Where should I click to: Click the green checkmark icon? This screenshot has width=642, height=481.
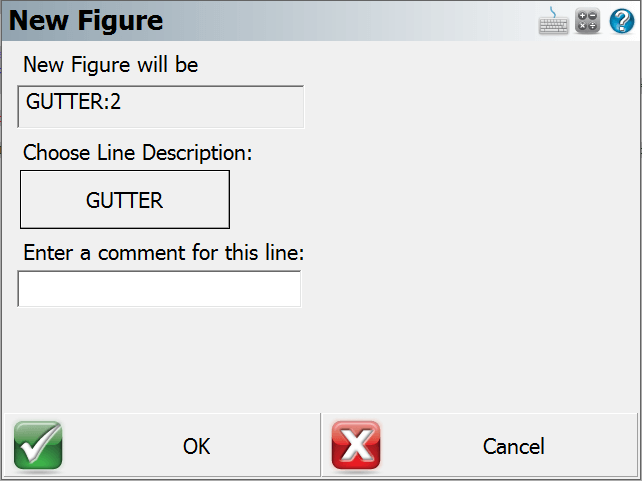[x=38, y=446]
